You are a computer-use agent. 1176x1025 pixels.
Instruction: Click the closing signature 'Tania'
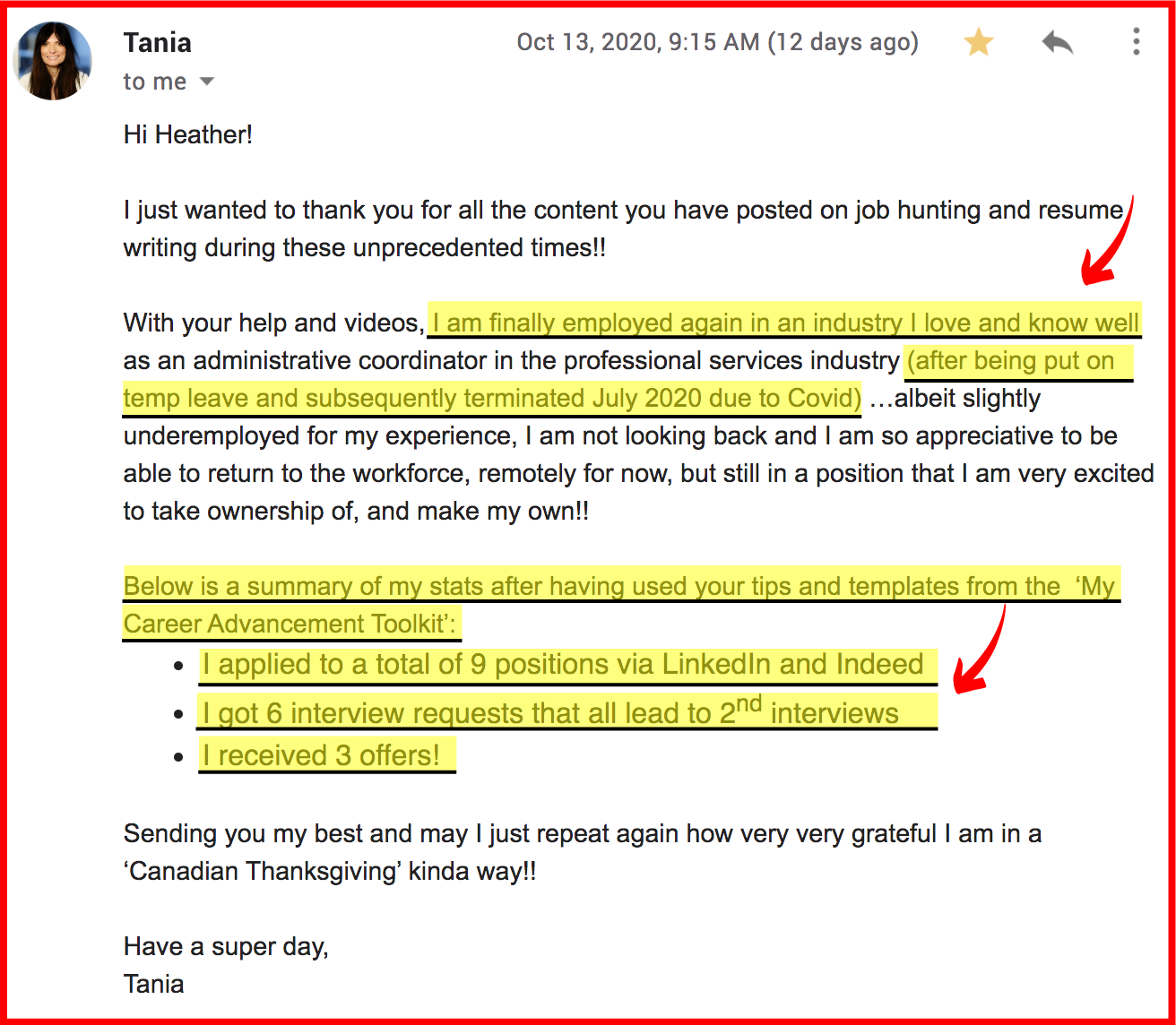153,984
